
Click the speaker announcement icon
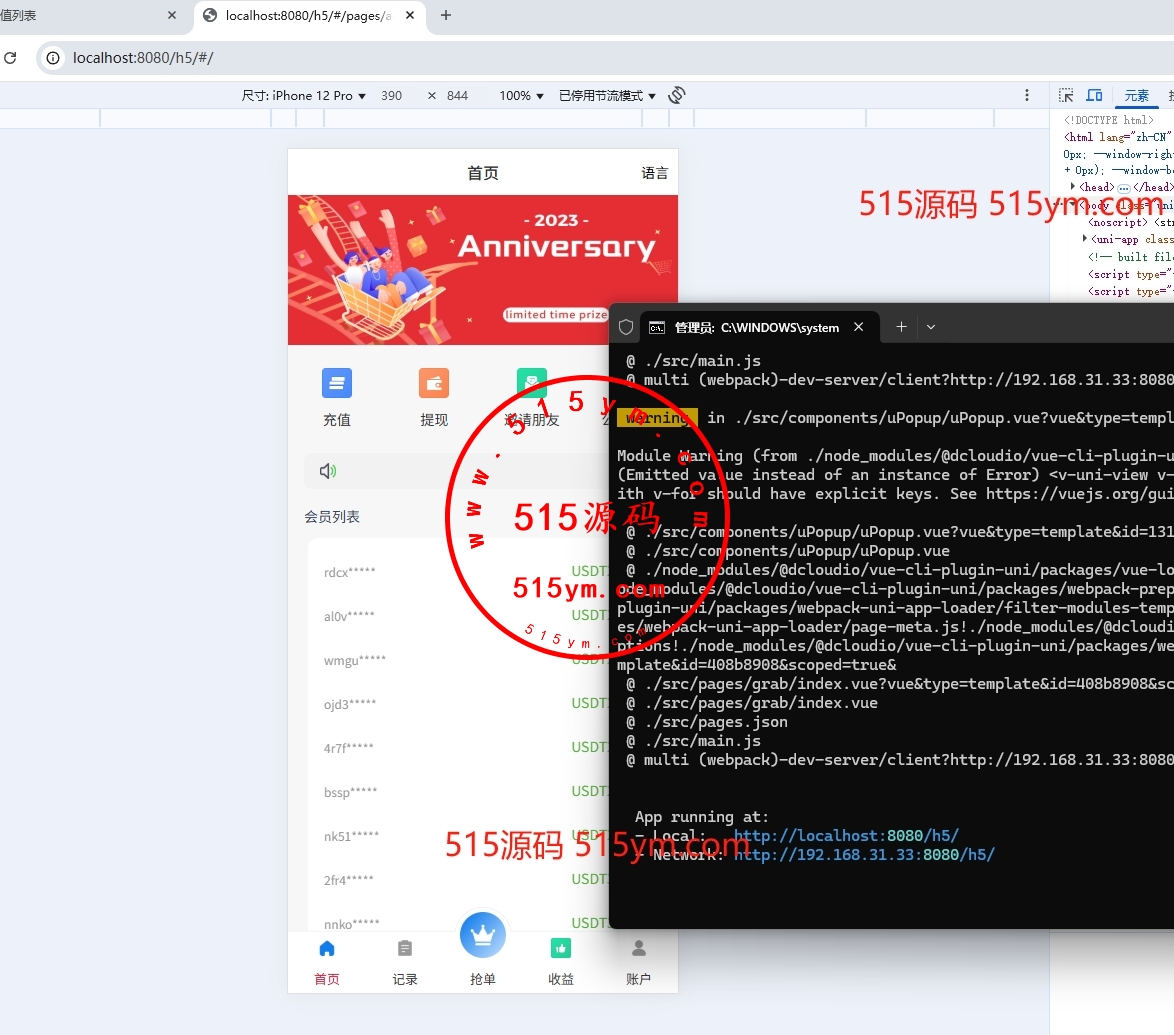328,471
